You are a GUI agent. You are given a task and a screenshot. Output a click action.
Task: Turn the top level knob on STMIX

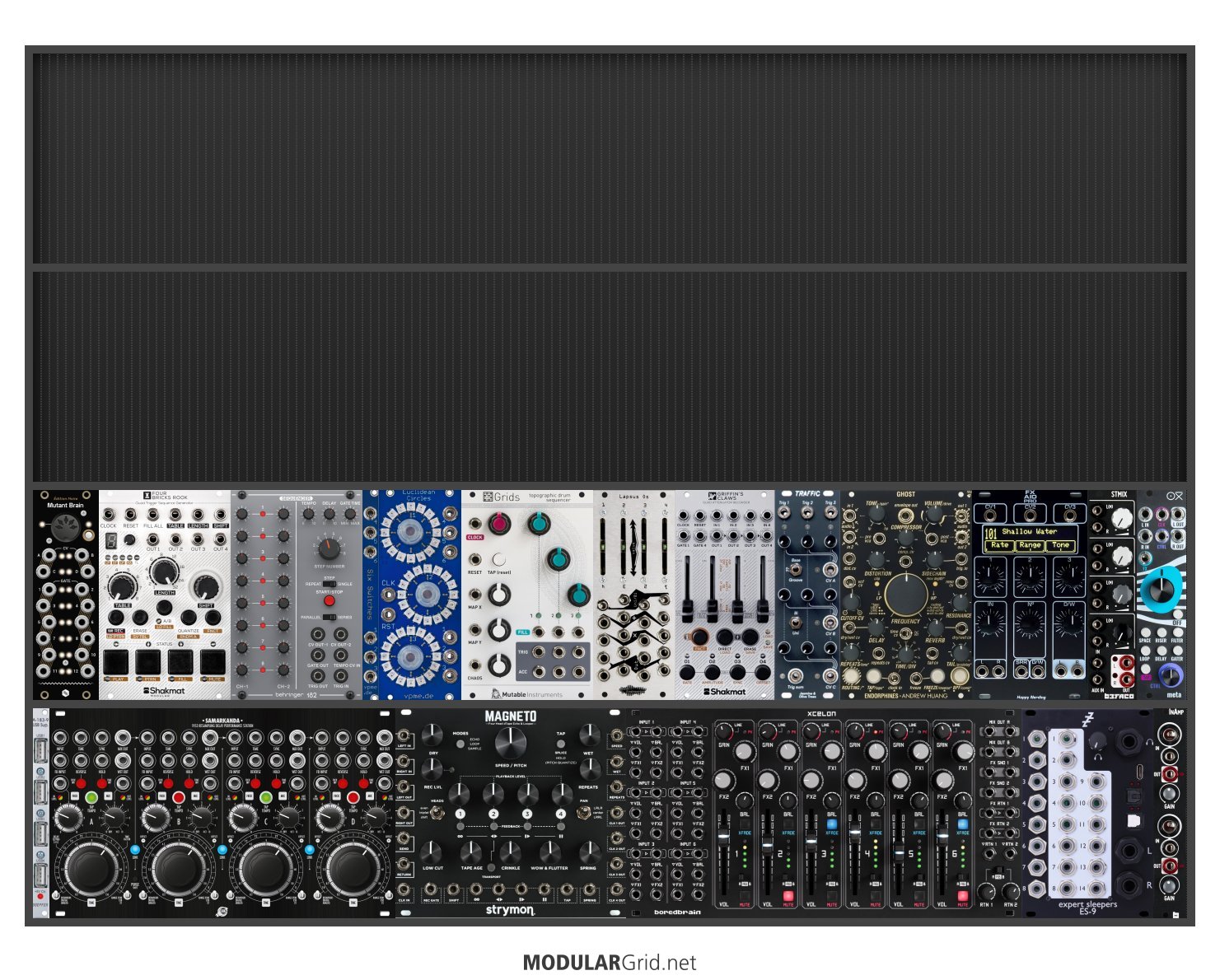pos(1120,518)
